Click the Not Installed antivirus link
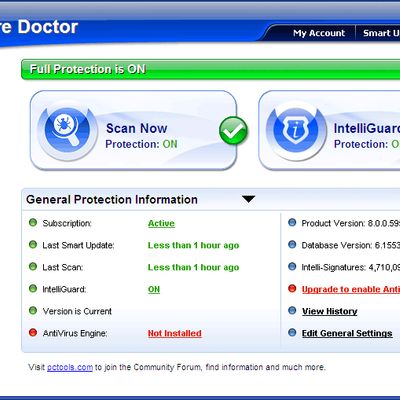 pyautogui.click(x=175, y=333)
